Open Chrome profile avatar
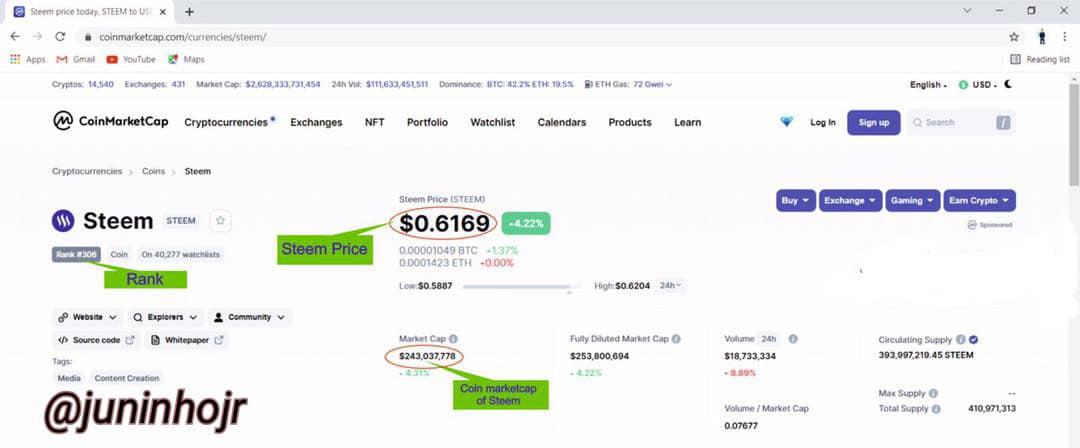This screenshot has width=1080, height=448. pos(1042,37)
